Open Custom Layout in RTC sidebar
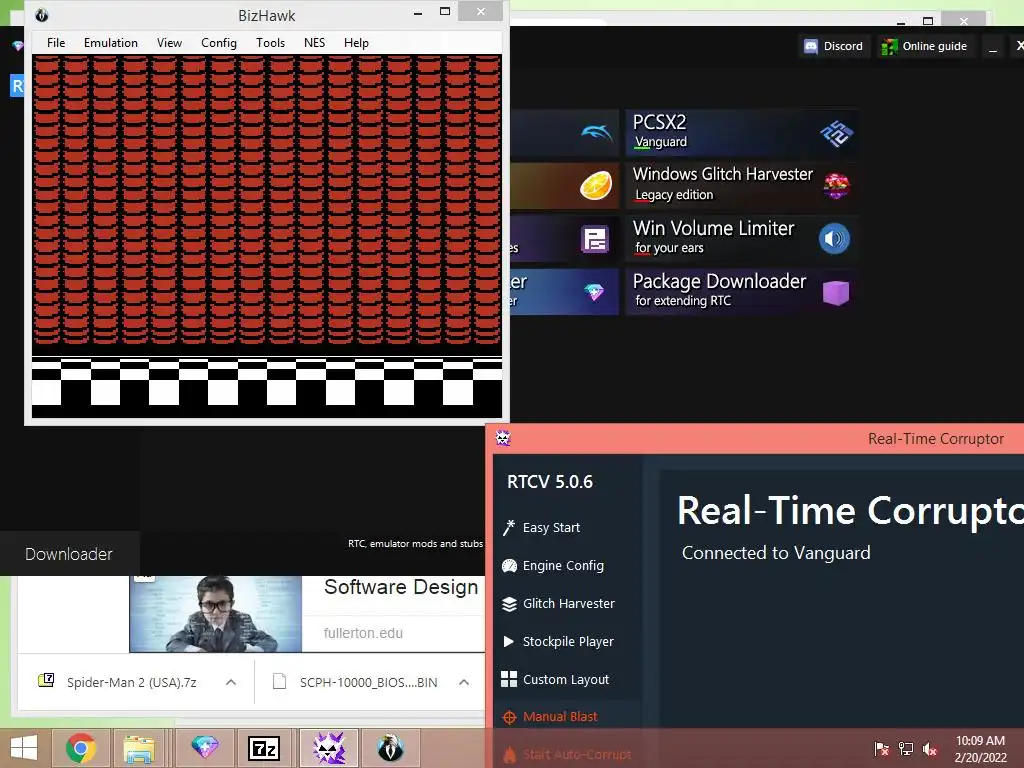The width and height of the screenshot is (1024, 768). coord(565,679)
